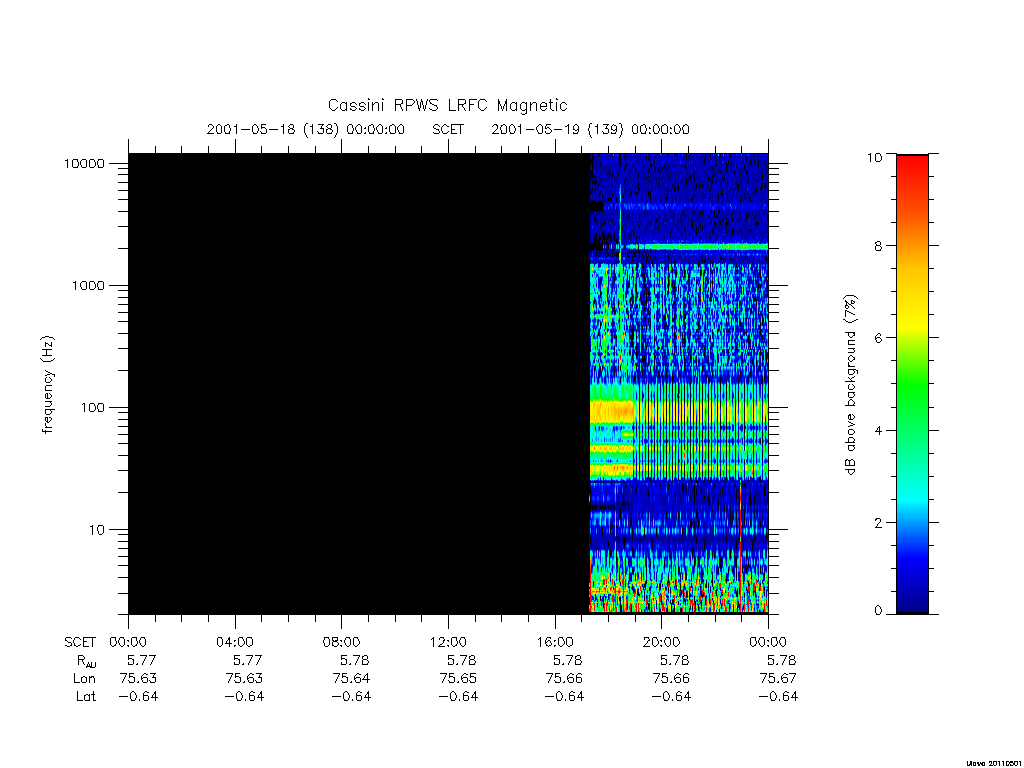Click the 1000 frequency tick label
The height and width of the screenshot is (768, 1024).
click(x=88, y=286)
